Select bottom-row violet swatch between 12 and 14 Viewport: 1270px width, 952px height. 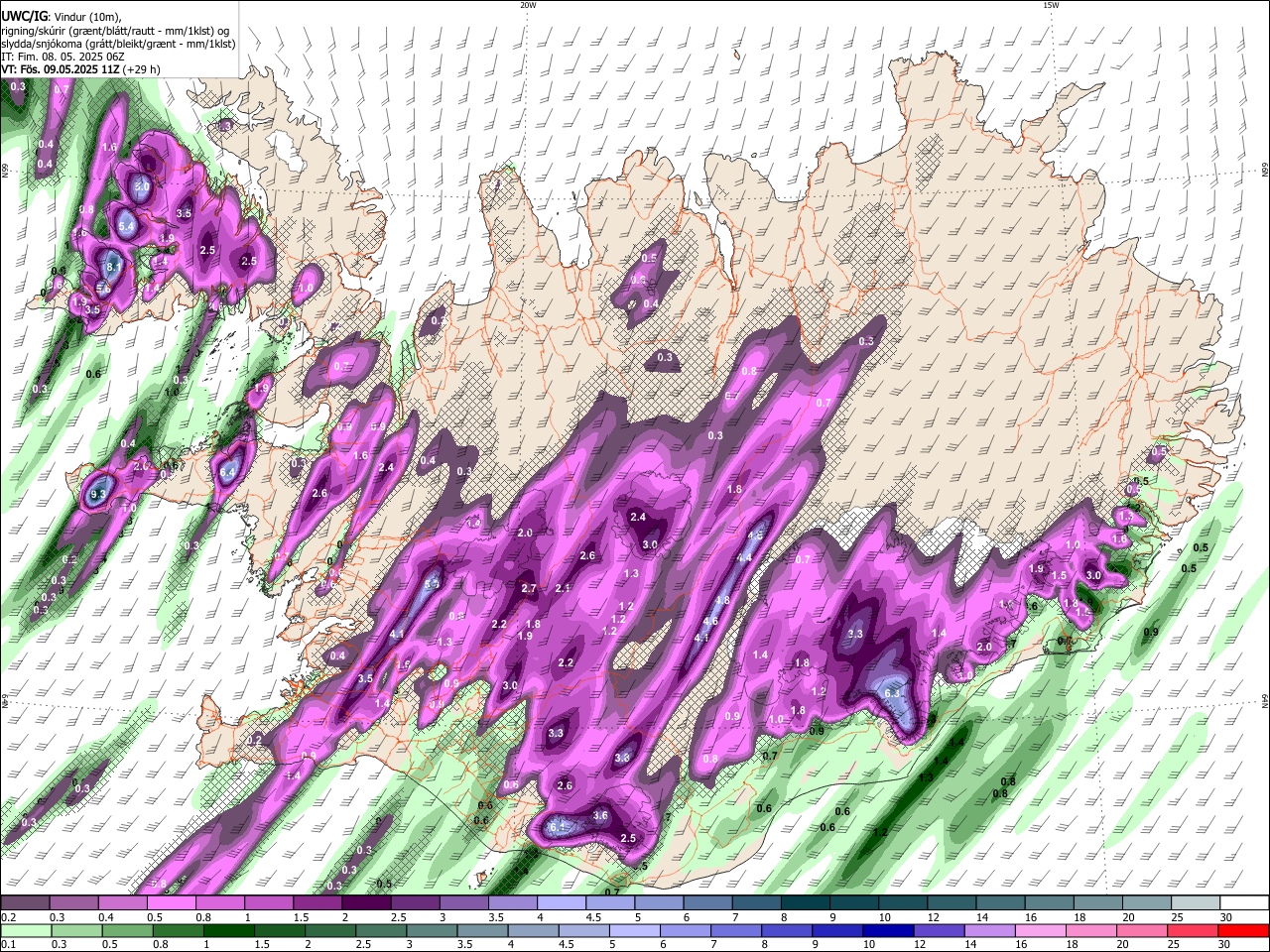tap(939, 930)
